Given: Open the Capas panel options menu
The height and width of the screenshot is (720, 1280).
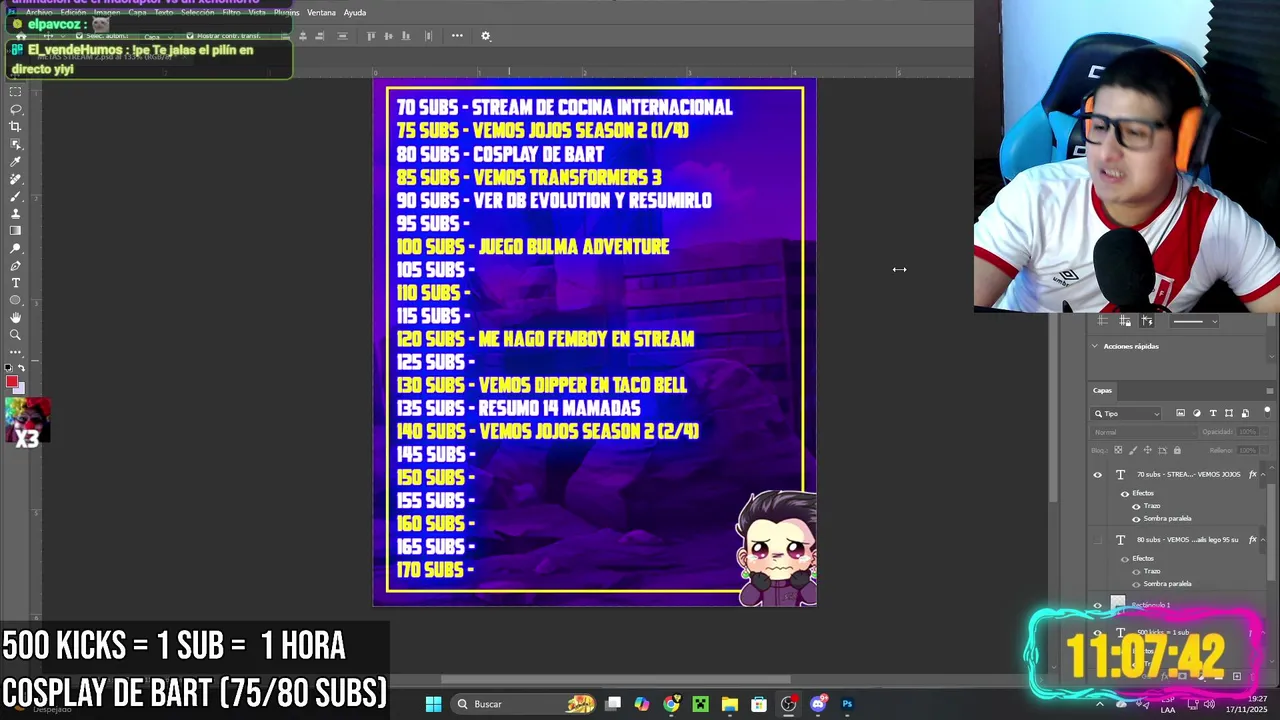Looking at the screenshot, I should pyautogui.click(x=1270, y=391).
